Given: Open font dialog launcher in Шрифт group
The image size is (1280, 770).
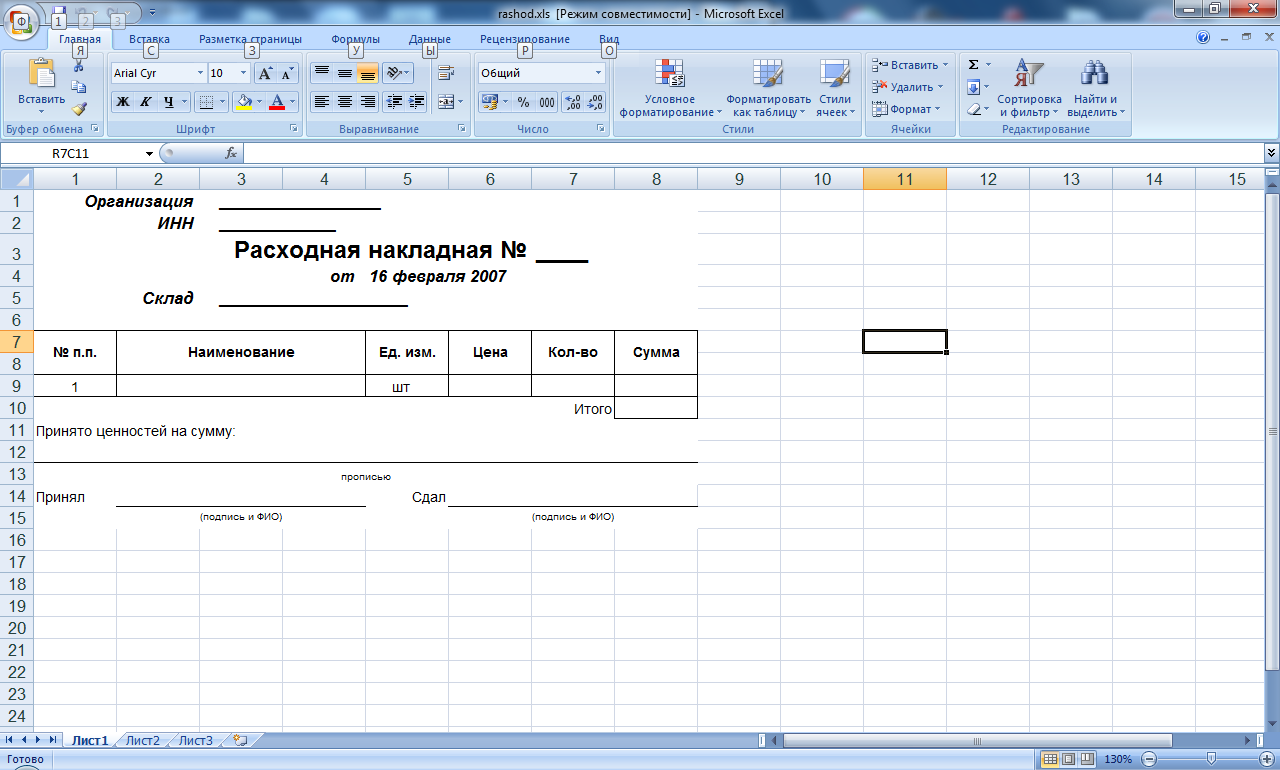Looking at the screenshot, I should pos(295,129).
